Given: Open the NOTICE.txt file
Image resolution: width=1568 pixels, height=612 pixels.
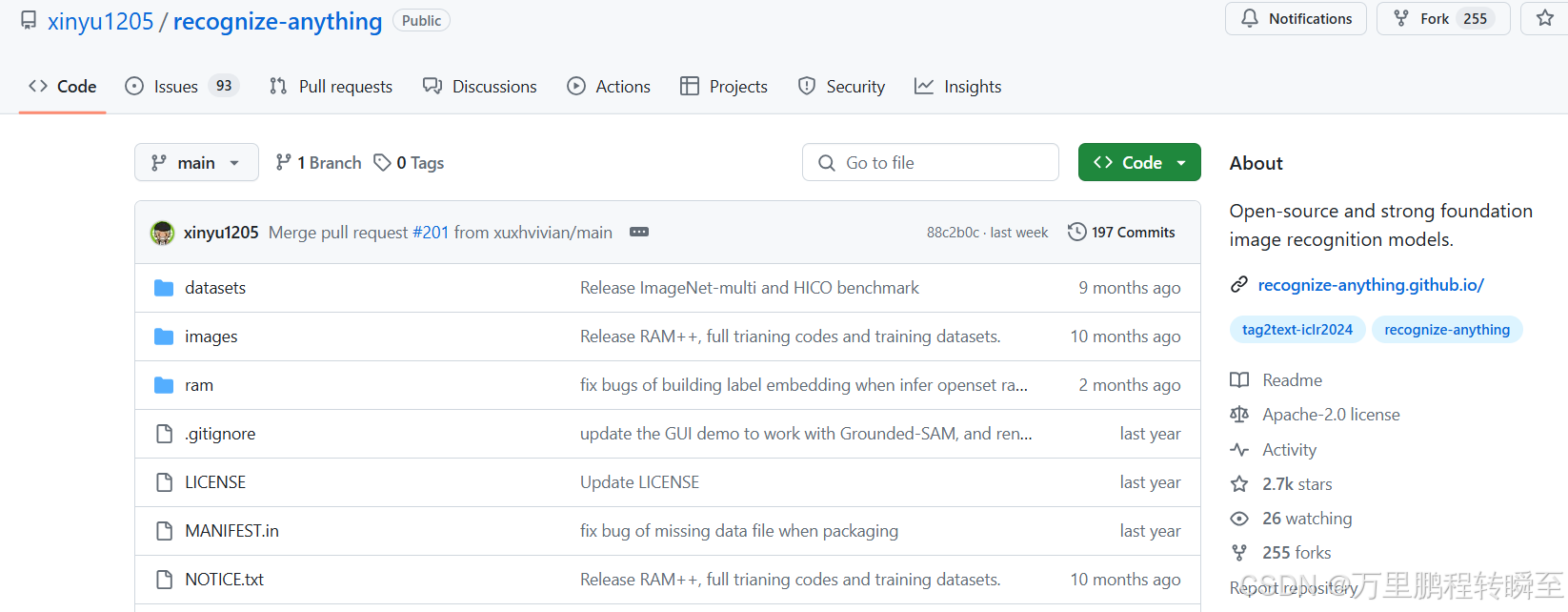Looking at the screenshot, I should pos(224,580).
